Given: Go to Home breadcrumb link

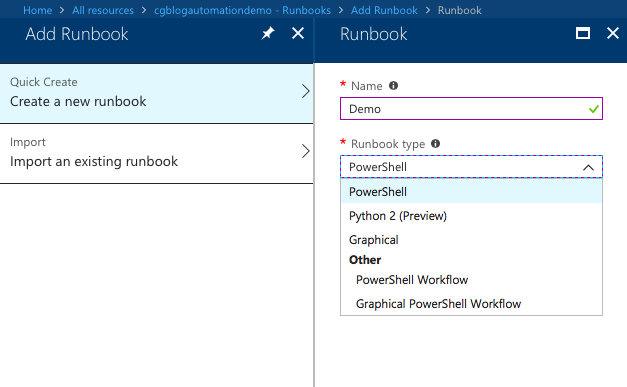Looking at the screenshot, I should coord(38,10).
